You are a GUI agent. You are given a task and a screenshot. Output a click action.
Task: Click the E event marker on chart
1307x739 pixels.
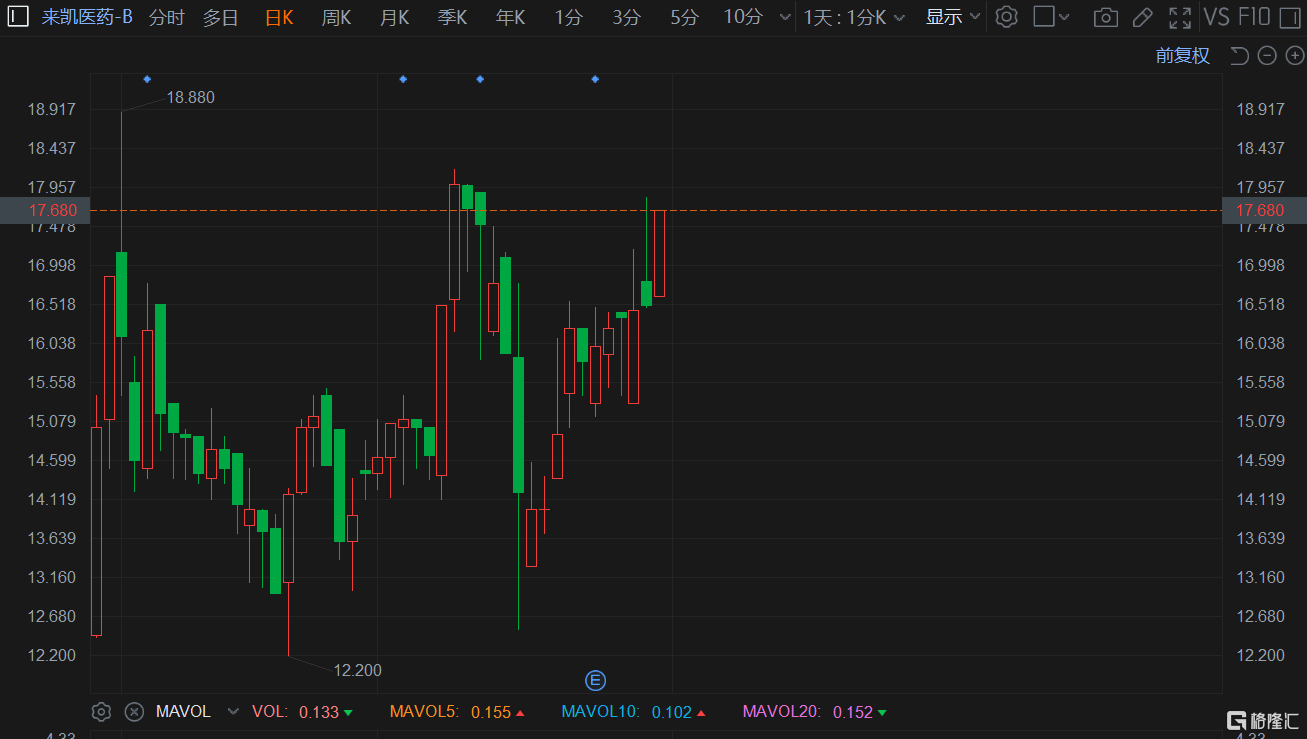point(595,681)
